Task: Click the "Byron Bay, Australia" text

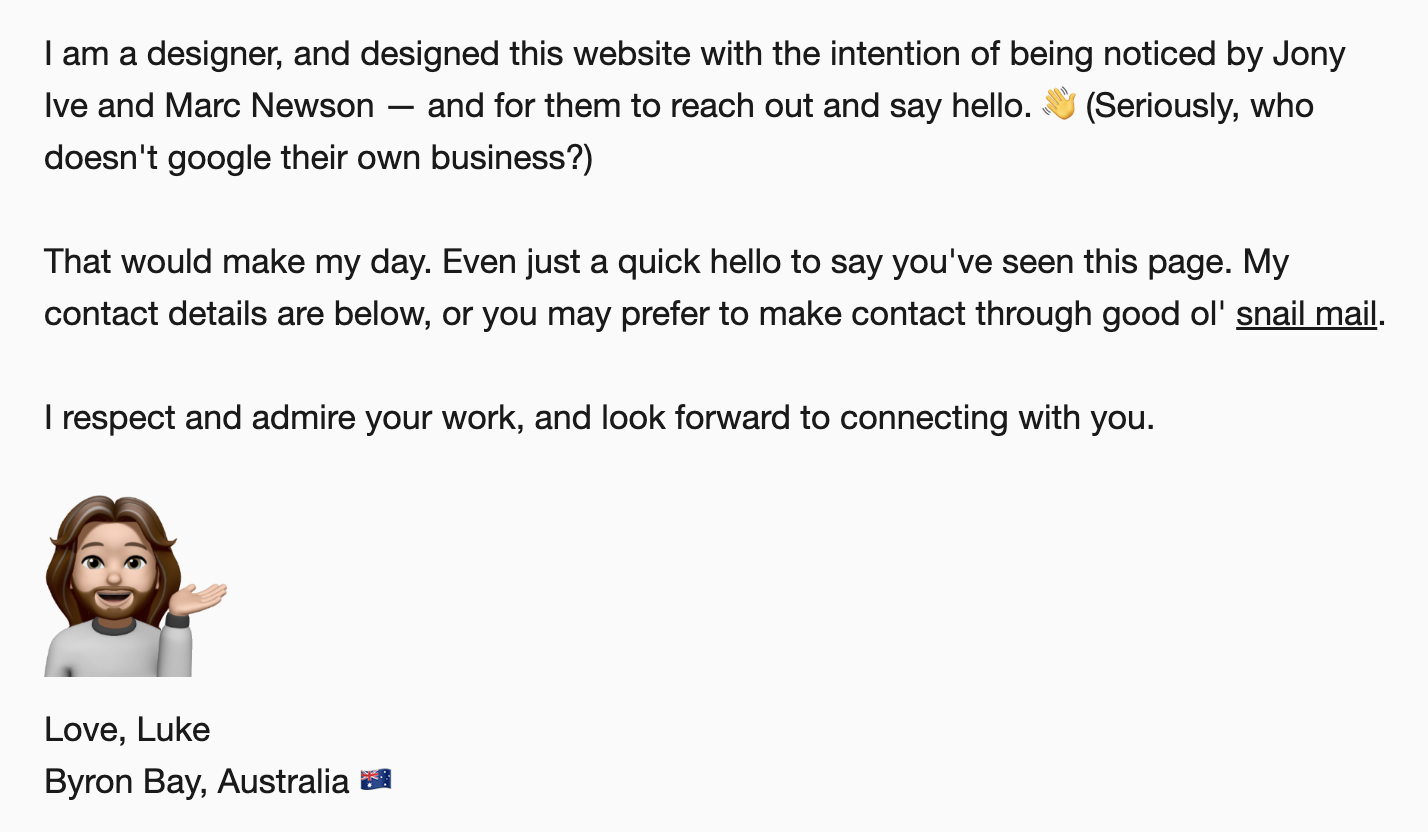Action: pos(196,782)
